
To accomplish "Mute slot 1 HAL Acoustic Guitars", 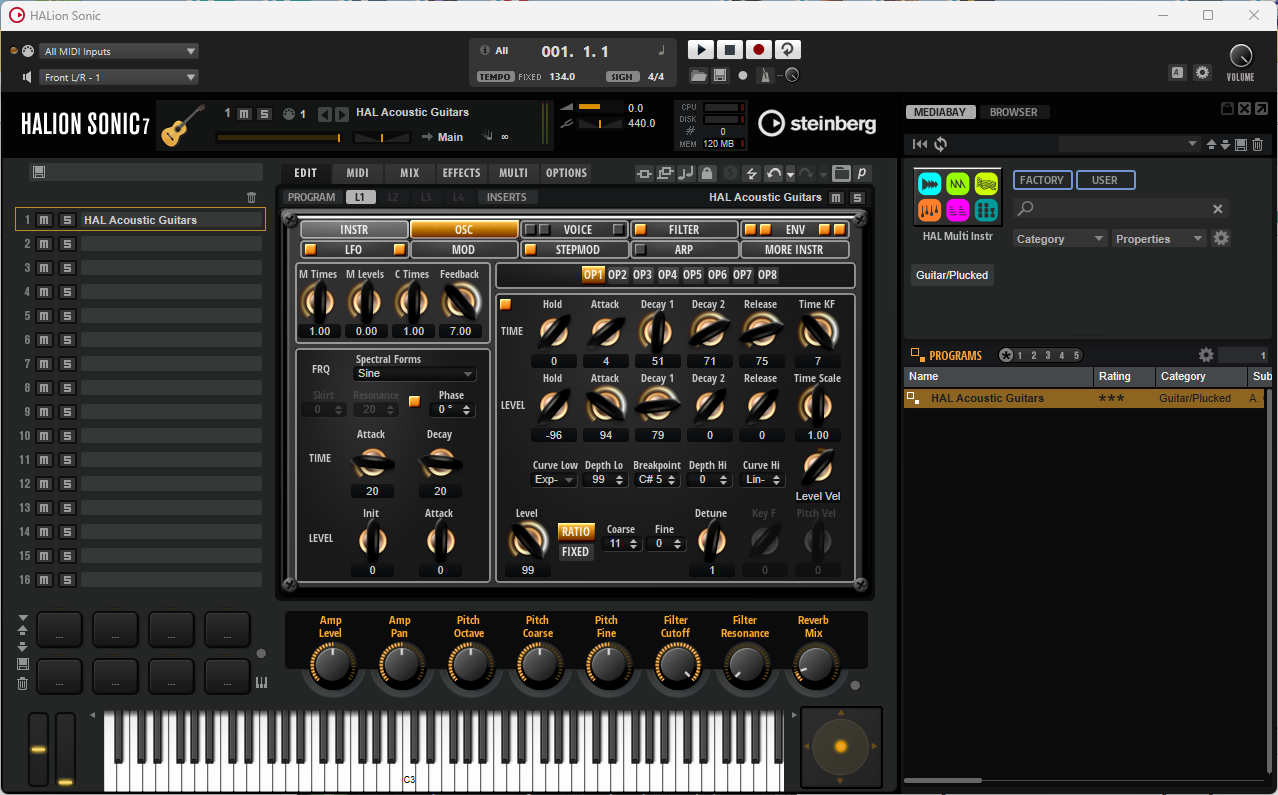I will 45,220.
